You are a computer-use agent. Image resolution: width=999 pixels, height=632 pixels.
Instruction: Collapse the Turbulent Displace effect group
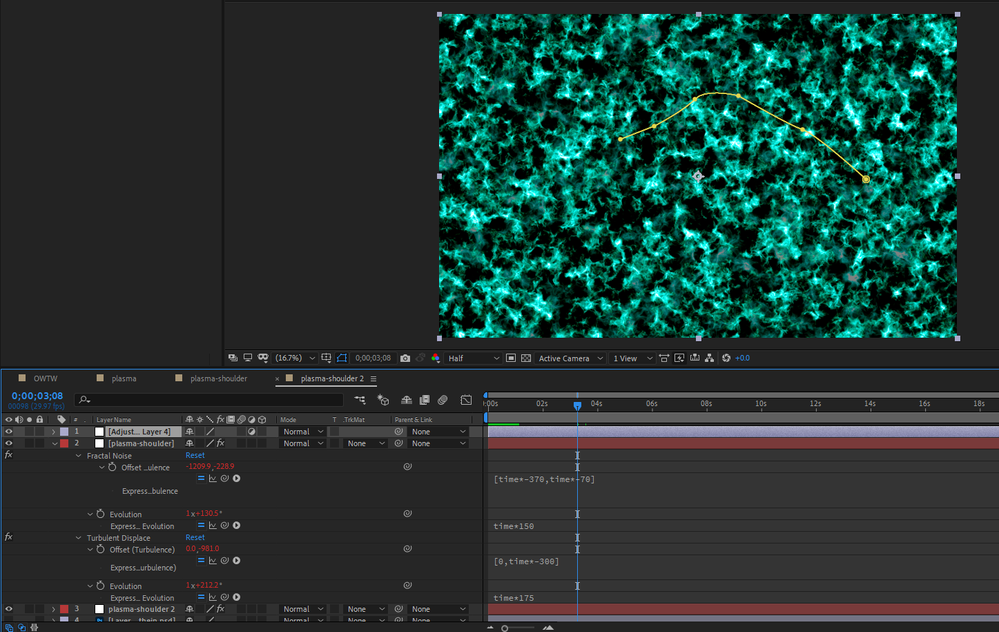(79, 537)
